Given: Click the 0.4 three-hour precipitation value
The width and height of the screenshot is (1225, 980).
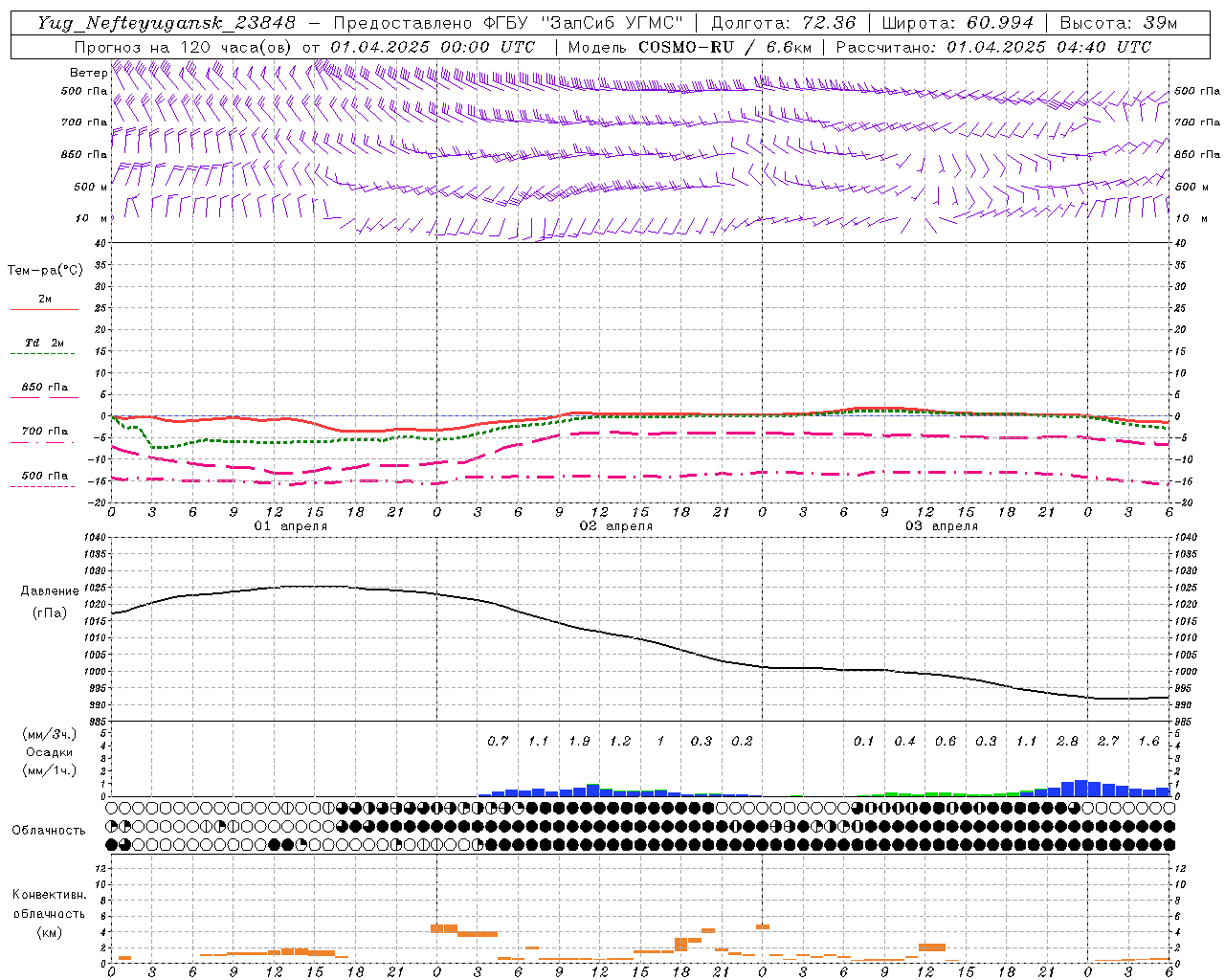Looking at the screenshot, I should pyautogui.click(x=904, y=742).
